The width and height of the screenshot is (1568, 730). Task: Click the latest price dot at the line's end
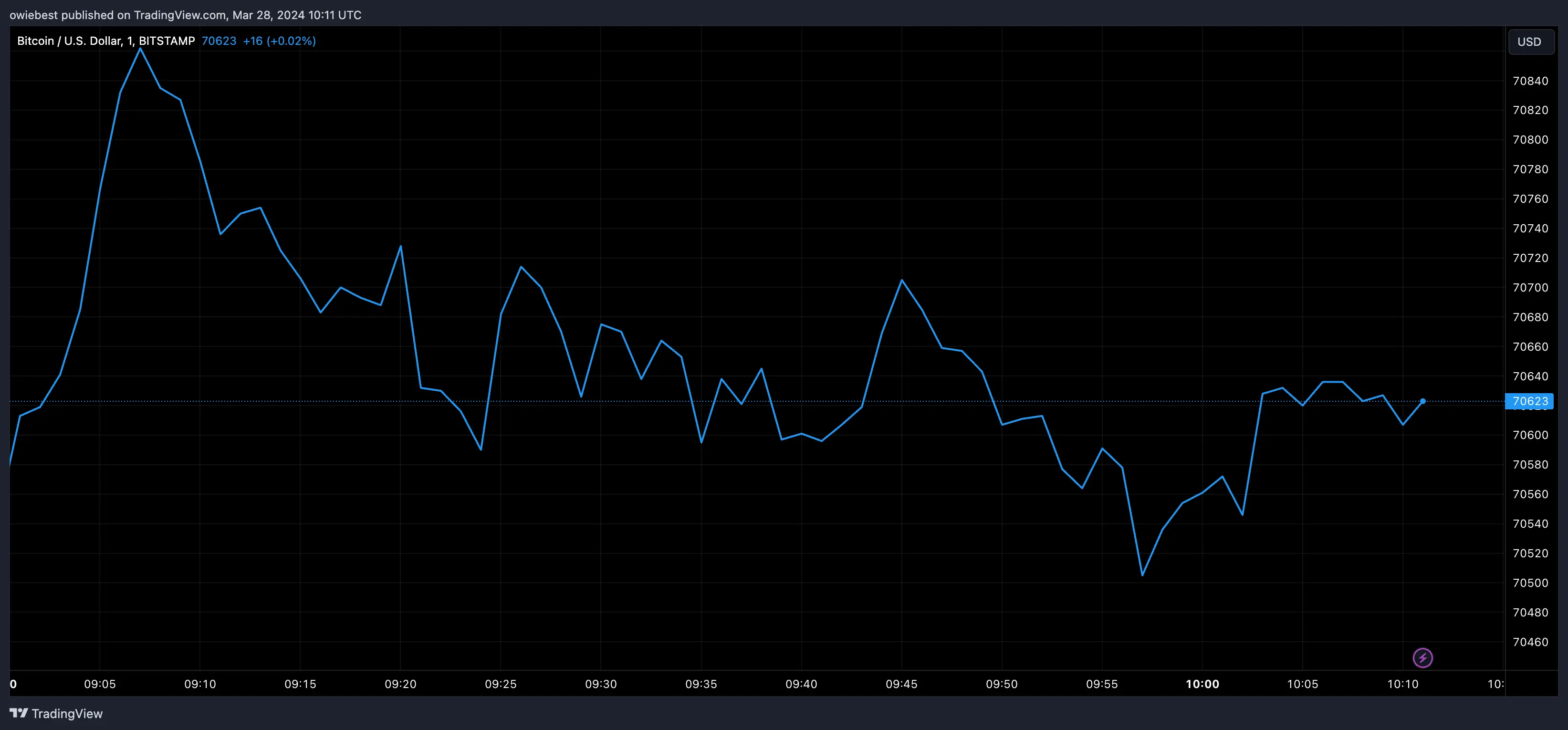tap(1422, 401)
